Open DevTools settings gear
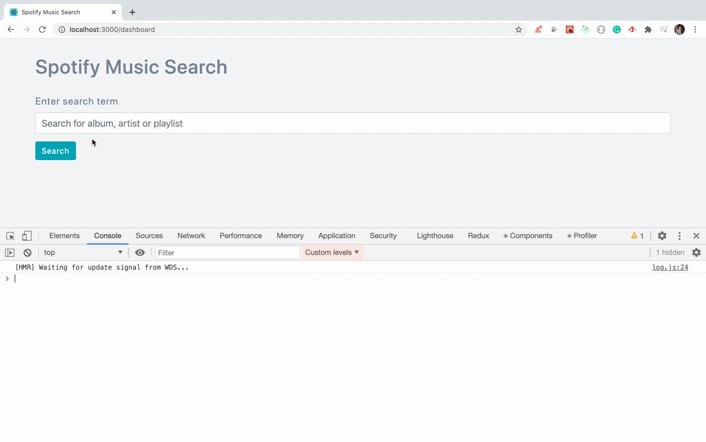 pos(662,236)
